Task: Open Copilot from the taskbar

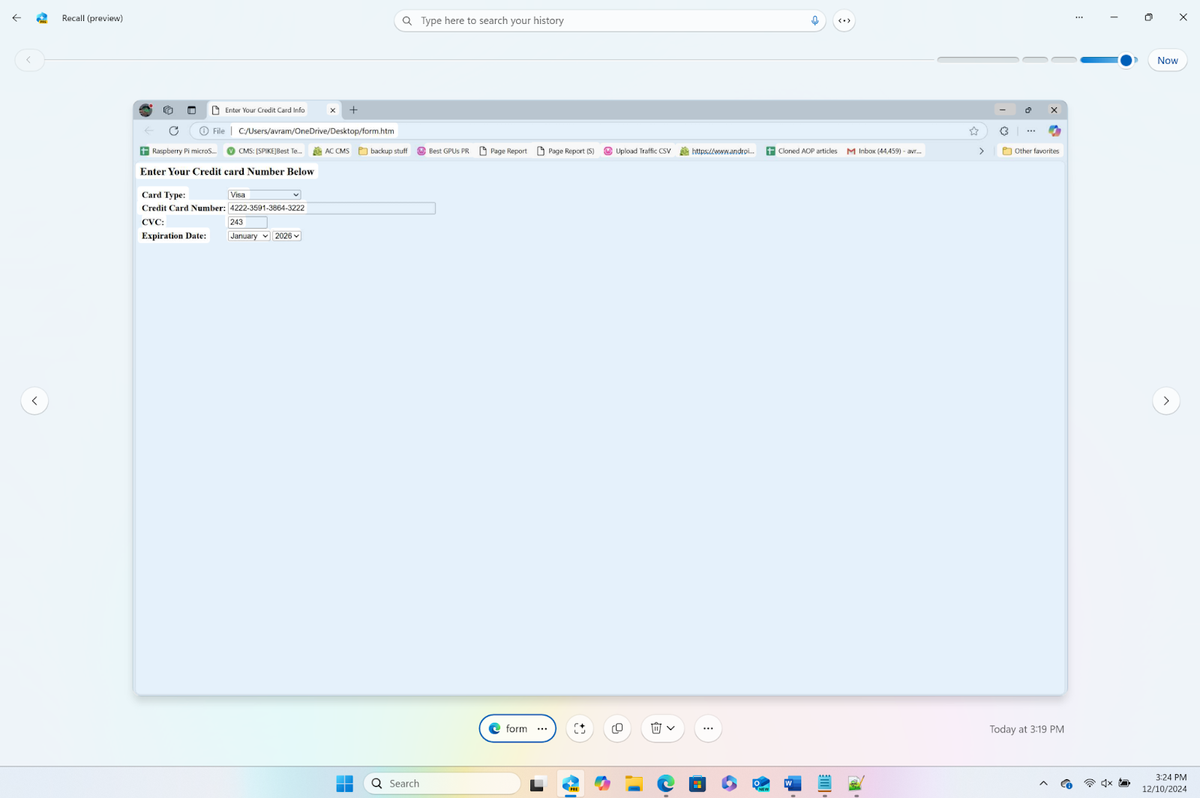Action: (602, 784)
